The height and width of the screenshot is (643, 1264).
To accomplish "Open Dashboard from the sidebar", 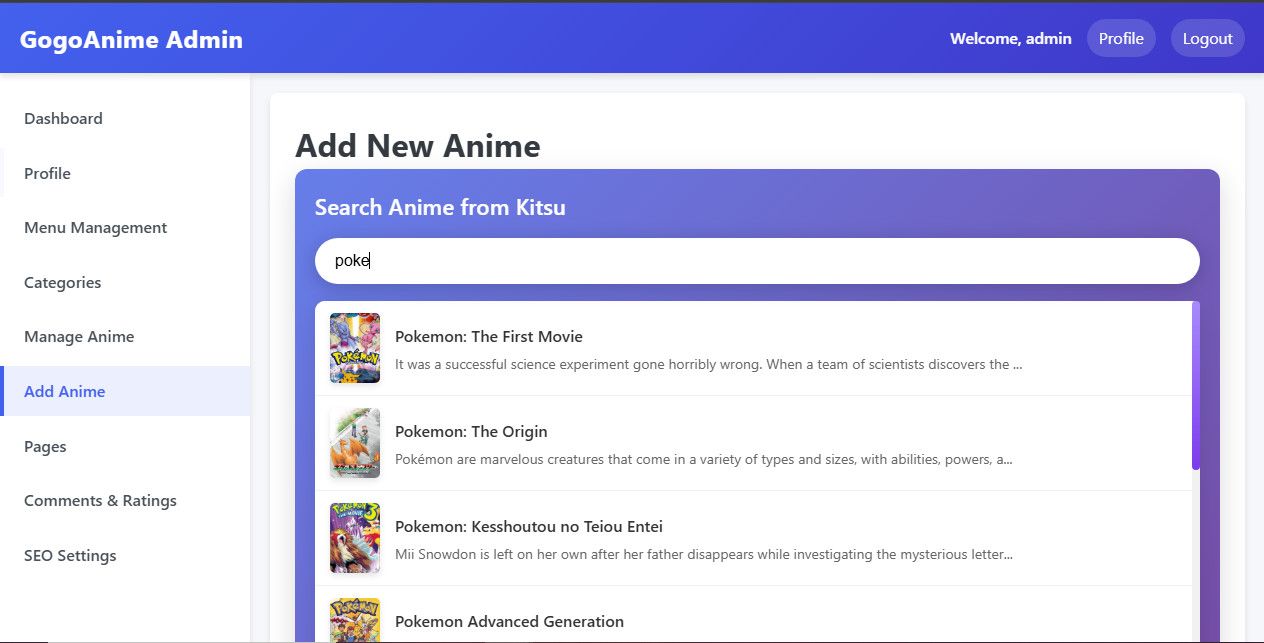I will (63, 118).
